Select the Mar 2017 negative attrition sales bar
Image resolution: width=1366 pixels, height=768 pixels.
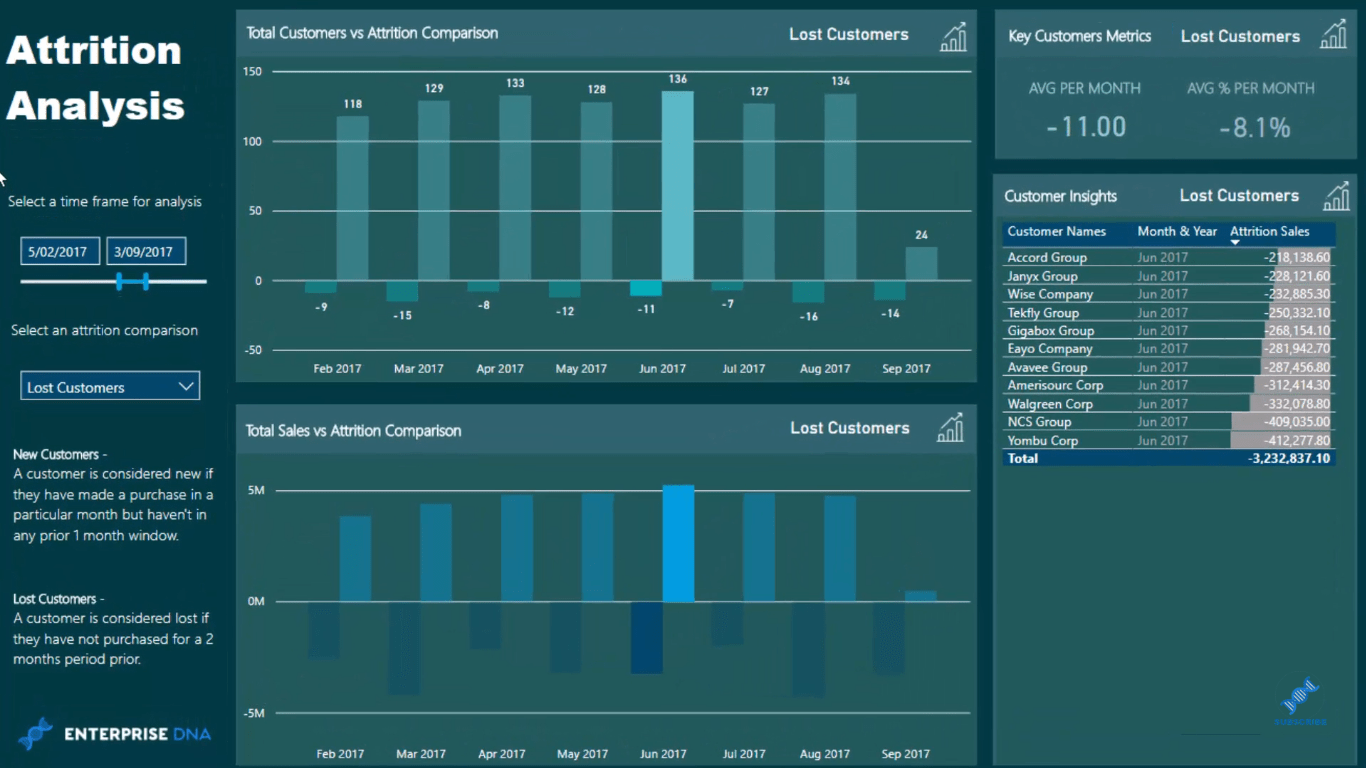point(403,648)
